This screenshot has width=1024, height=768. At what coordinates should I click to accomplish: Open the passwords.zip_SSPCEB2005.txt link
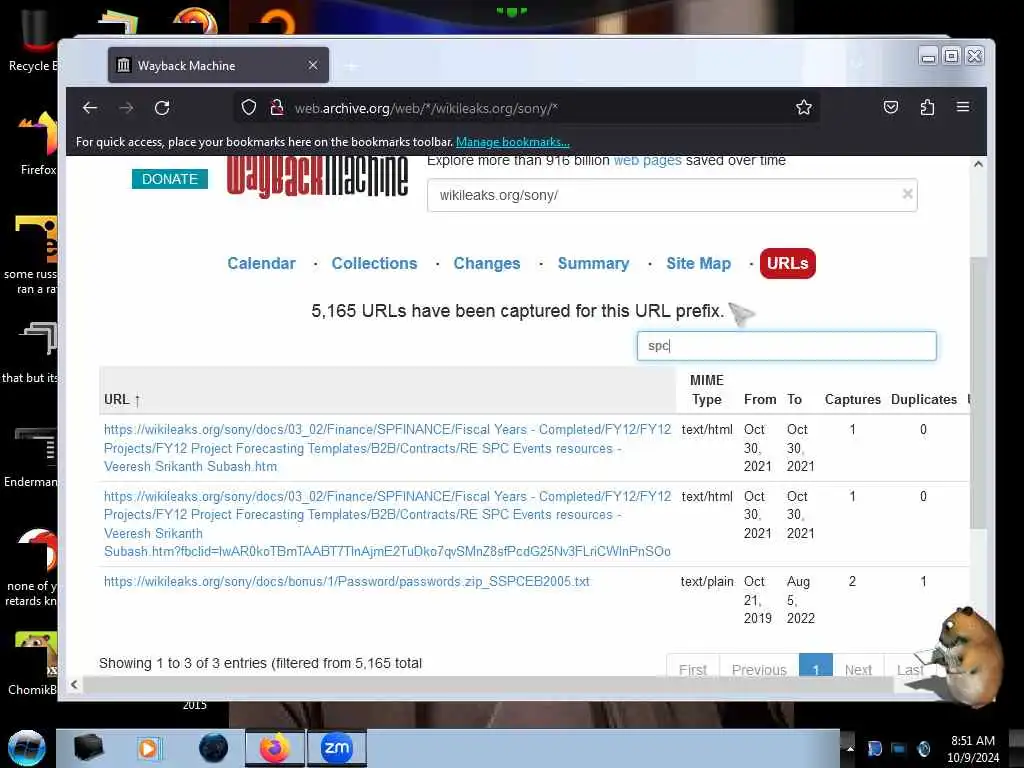(x=347, y=581)
